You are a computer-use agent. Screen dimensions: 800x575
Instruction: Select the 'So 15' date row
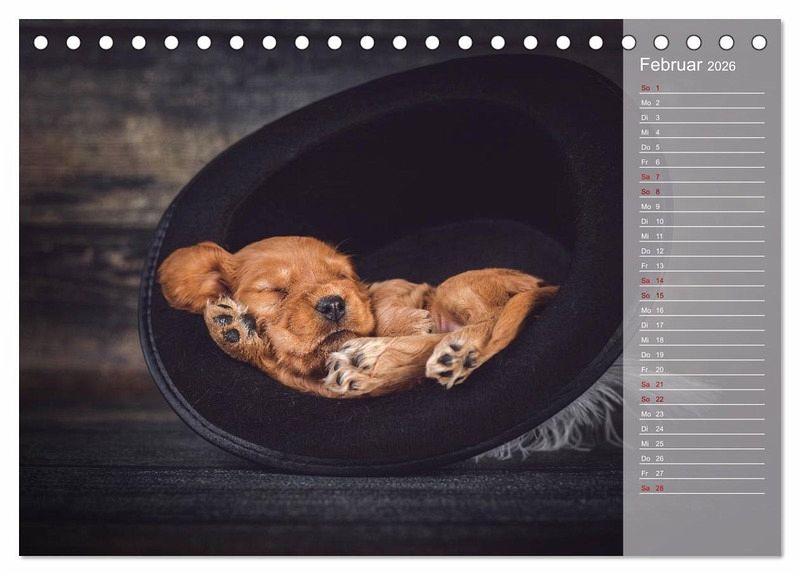pyautogui.click(x=702, y=295)
